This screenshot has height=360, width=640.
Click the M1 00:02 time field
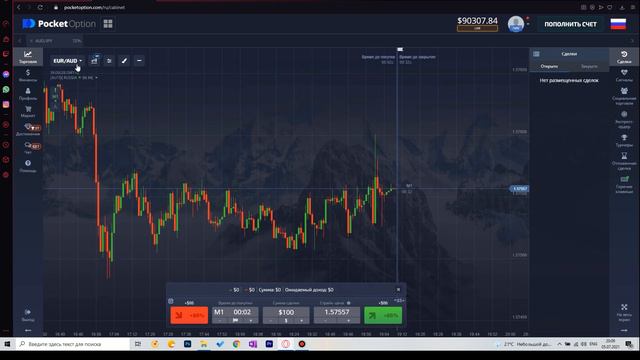tap(235, 312)
